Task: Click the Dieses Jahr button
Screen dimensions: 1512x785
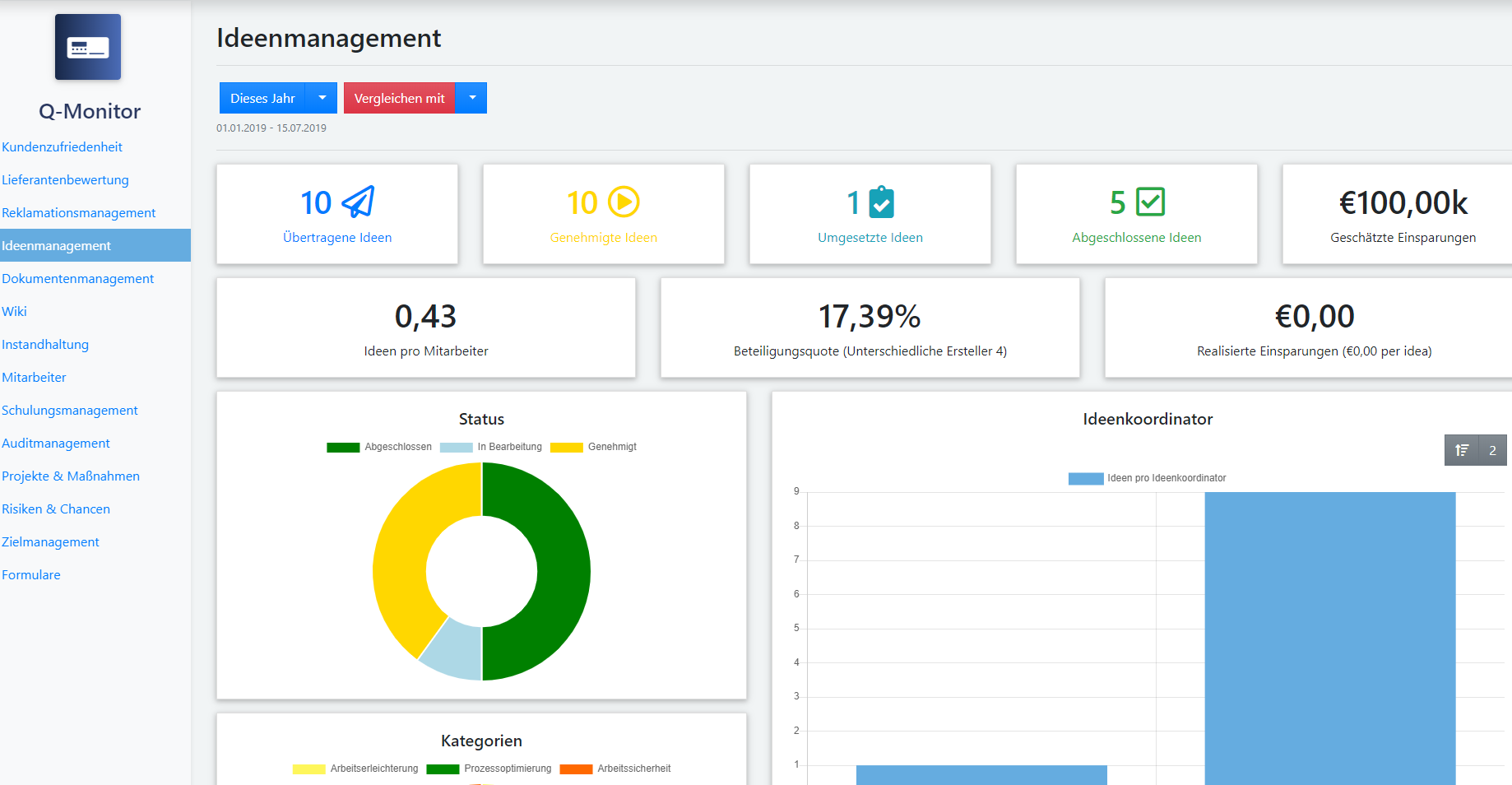Action: 262,98
